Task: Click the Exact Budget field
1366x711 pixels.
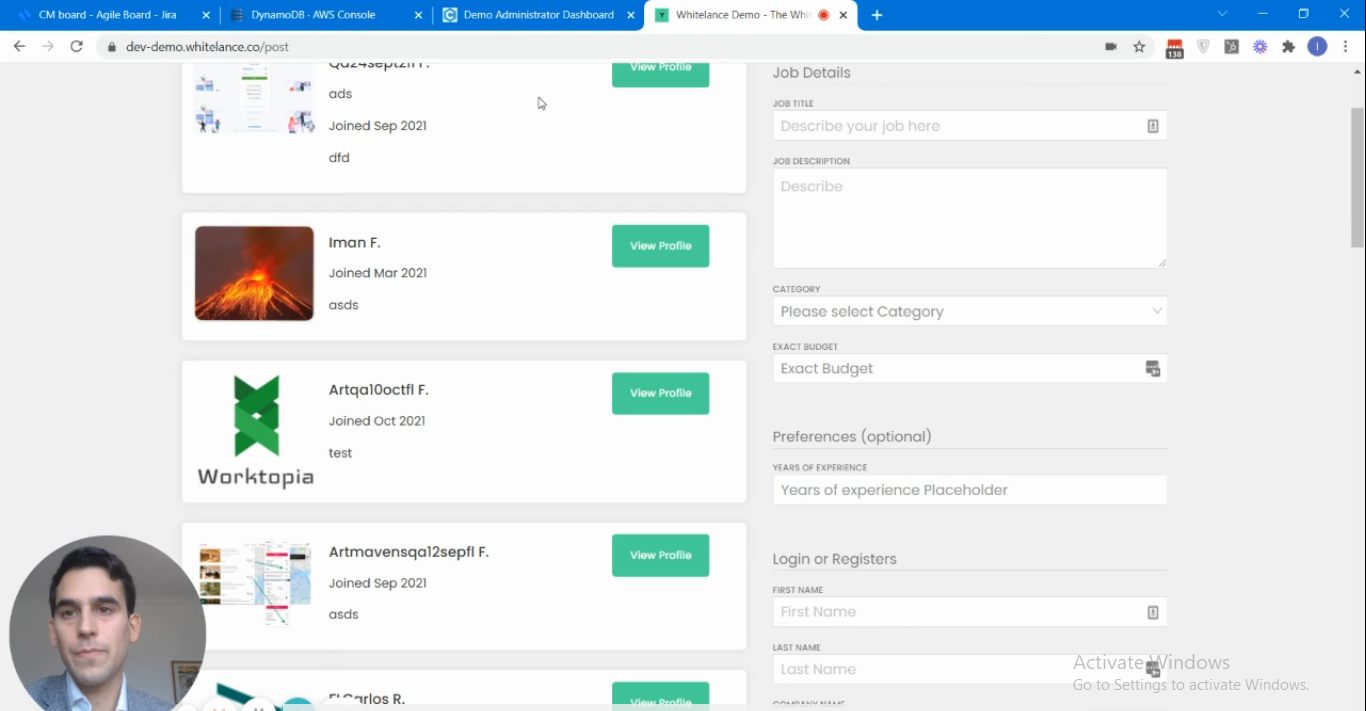Action: pos(969,368)
